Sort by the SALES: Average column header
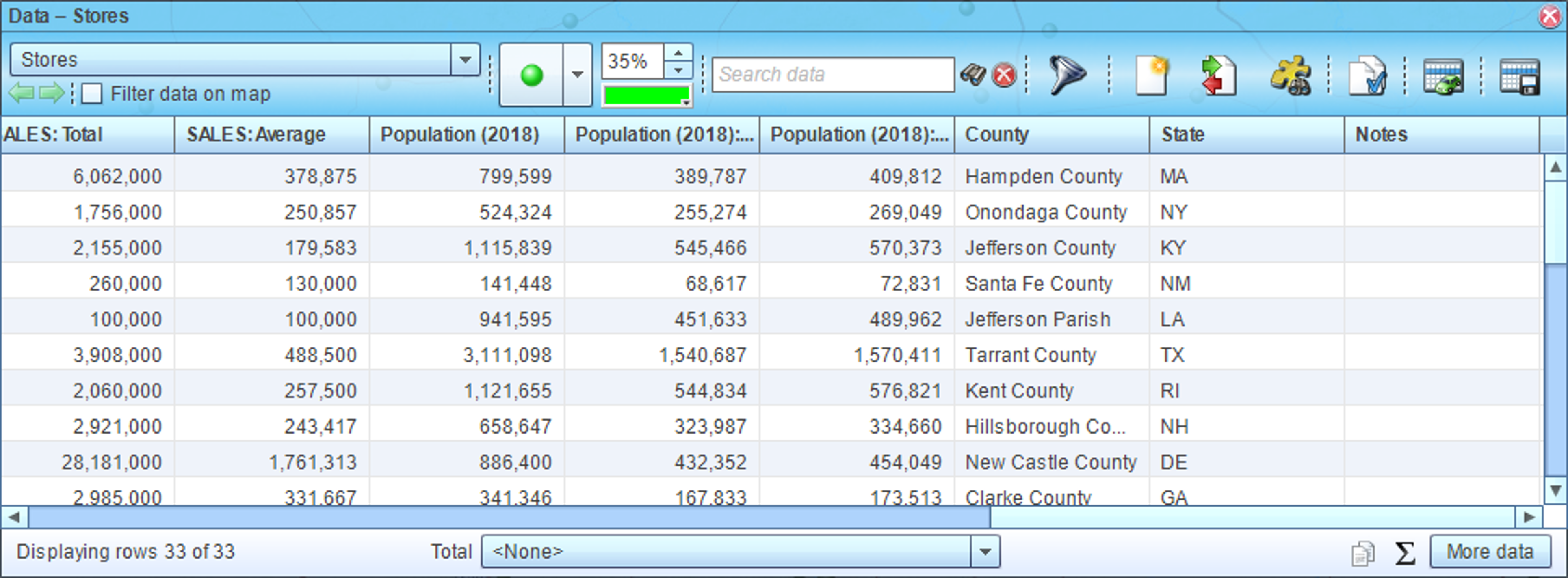Image resolution: width=1568 pixels, height=578 pixels. point(272,134)
